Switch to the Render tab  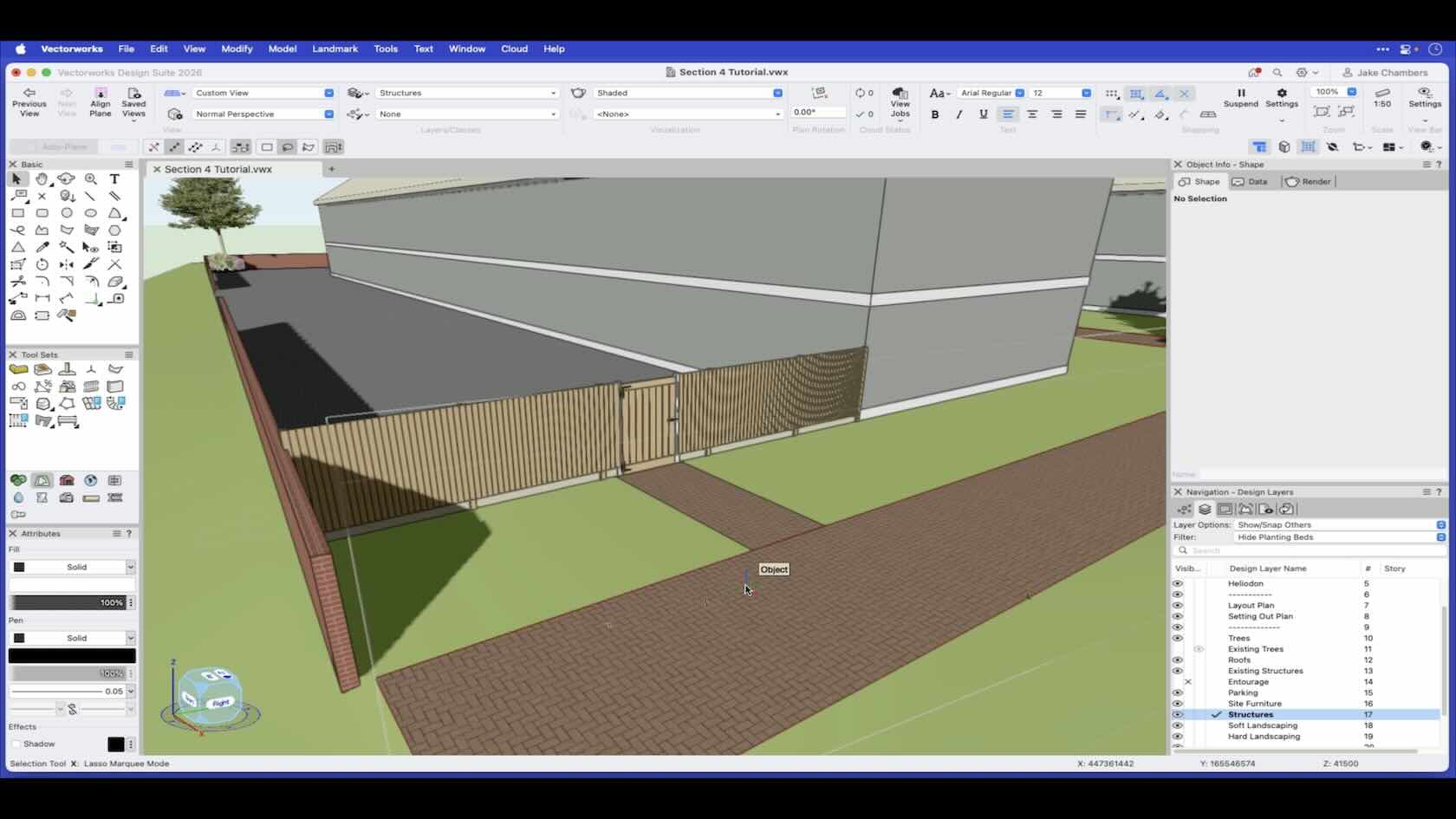[x=1308, y=181]
